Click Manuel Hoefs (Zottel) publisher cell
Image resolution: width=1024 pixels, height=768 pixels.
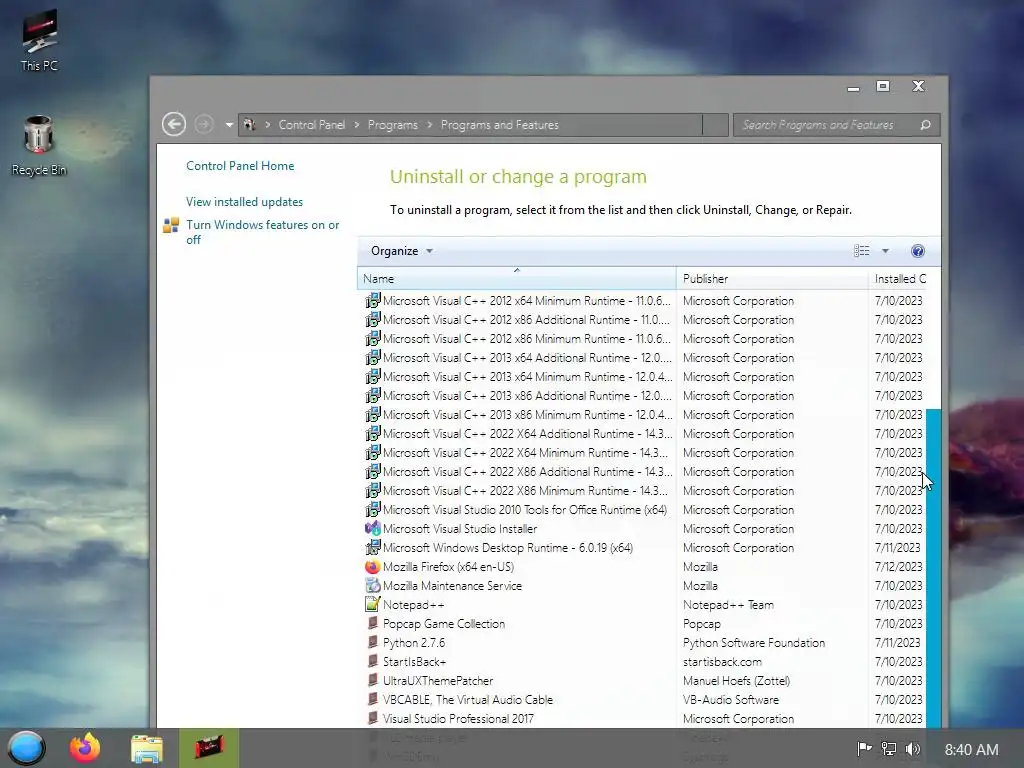click(736, 680)
